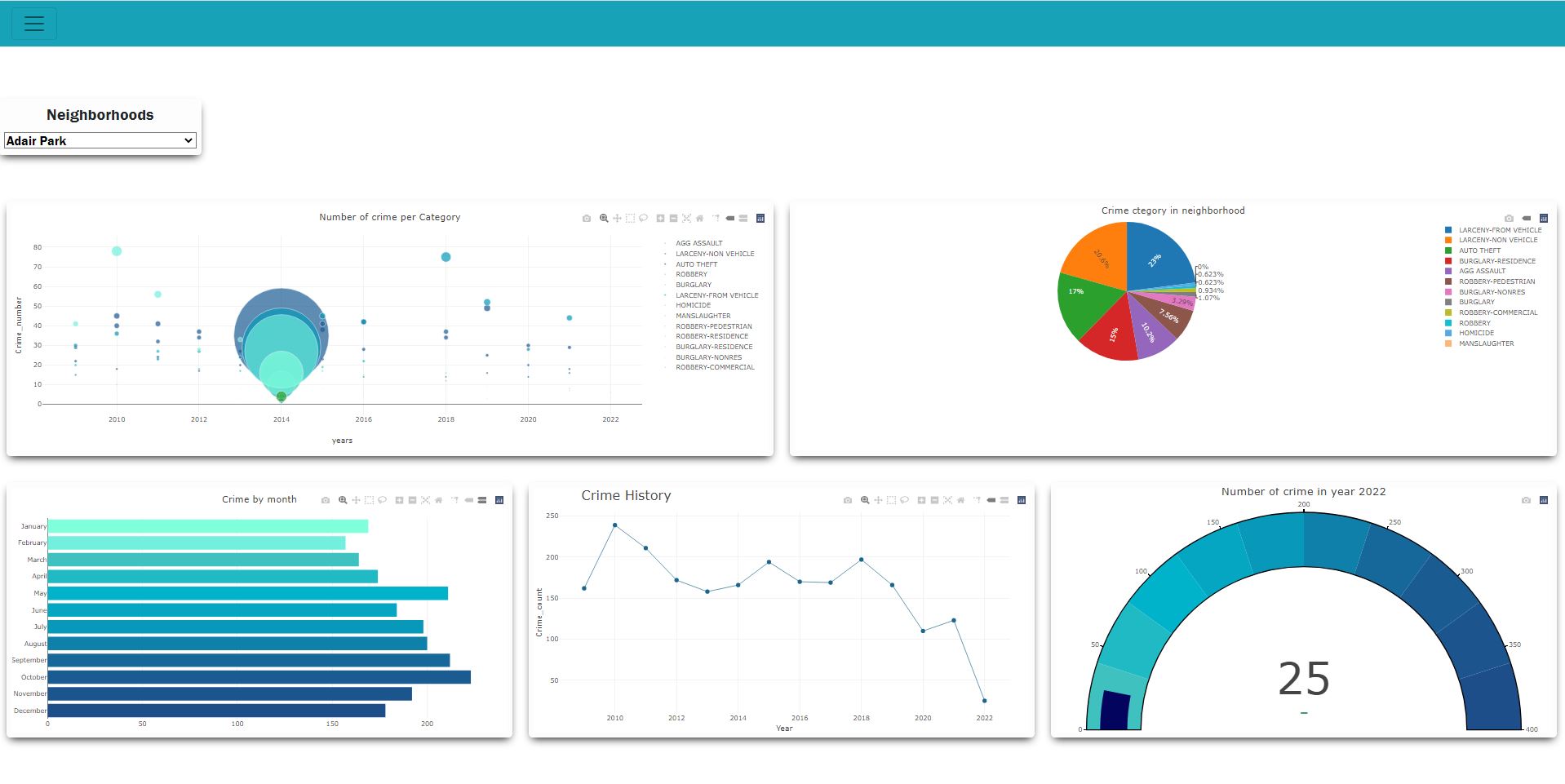Autoscale the Crime History chart

947,500
